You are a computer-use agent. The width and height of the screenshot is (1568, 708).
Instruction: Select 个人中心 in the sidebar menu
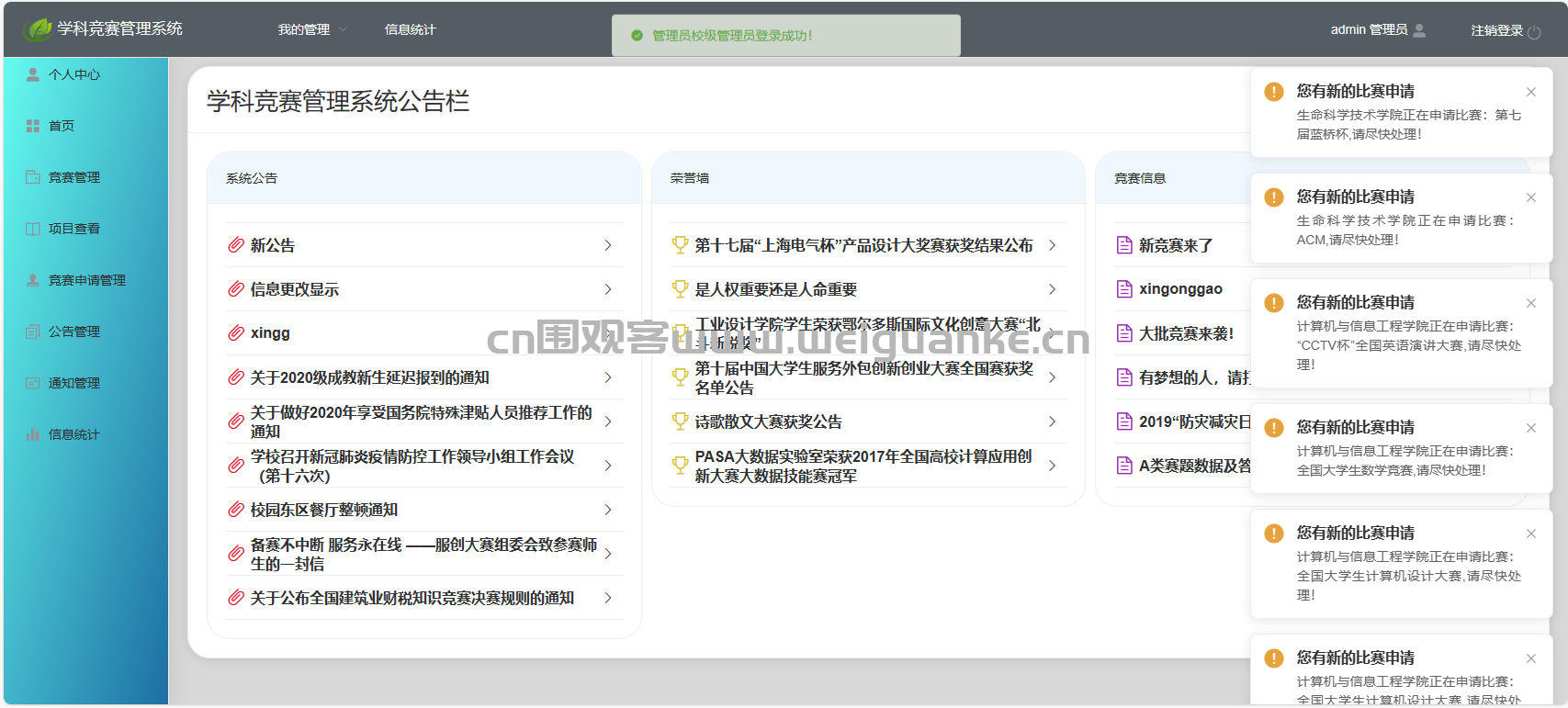point(85,74)
